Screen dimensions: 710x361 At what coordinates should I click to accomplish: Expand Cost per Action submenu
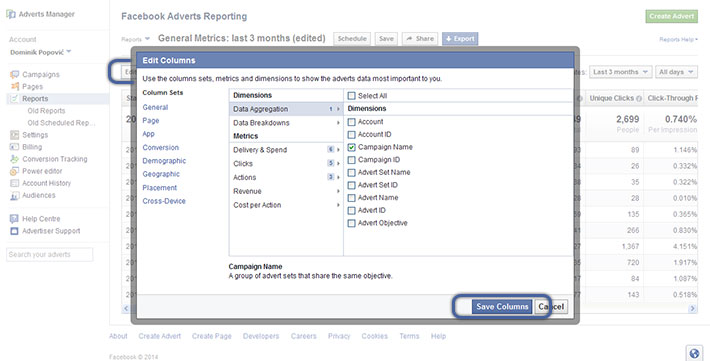pyautogui.click(x=286, y=205)
